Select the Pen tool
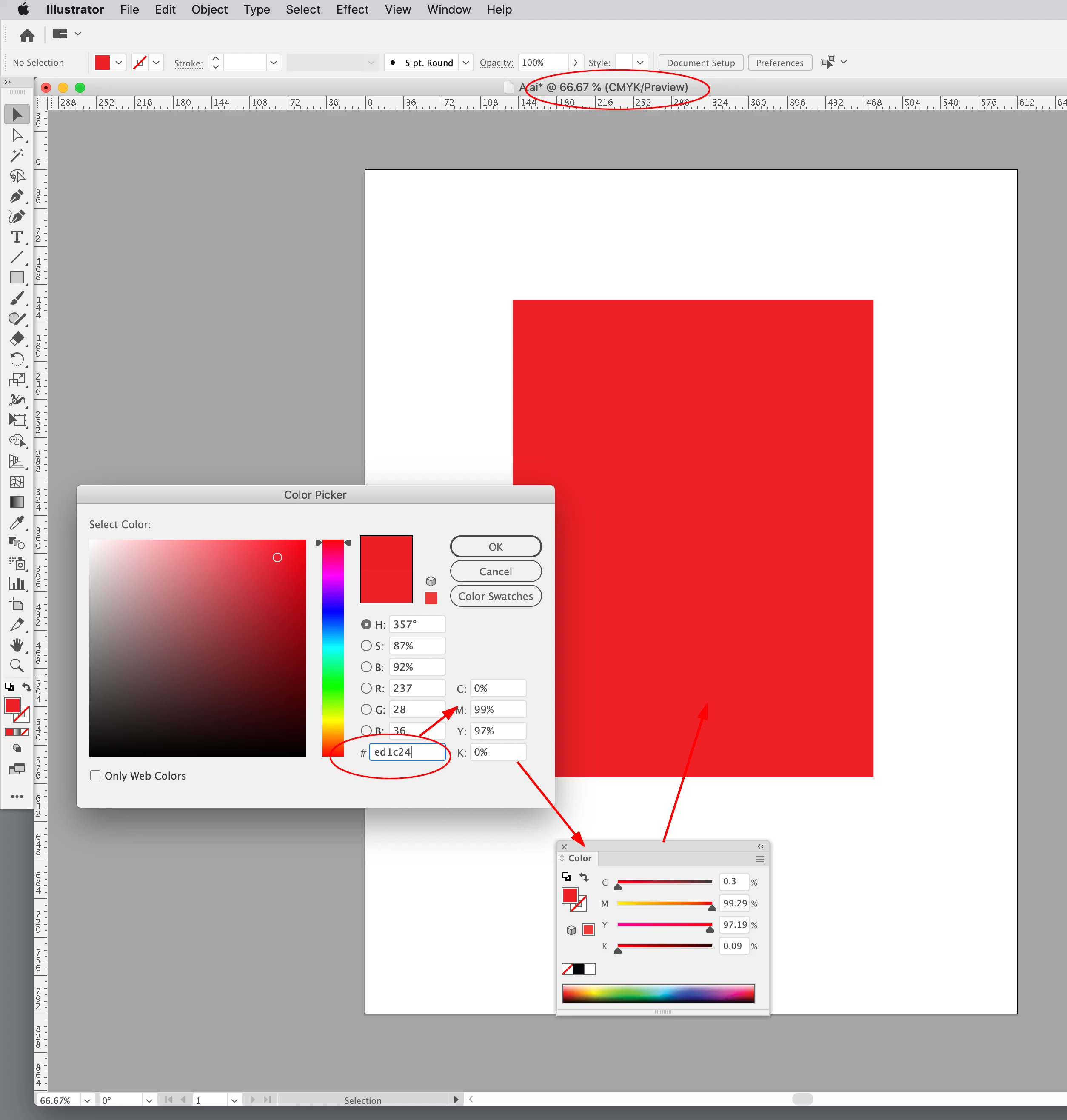The height and width of the screenshot is (1120, 1067). tap(17, 196)
